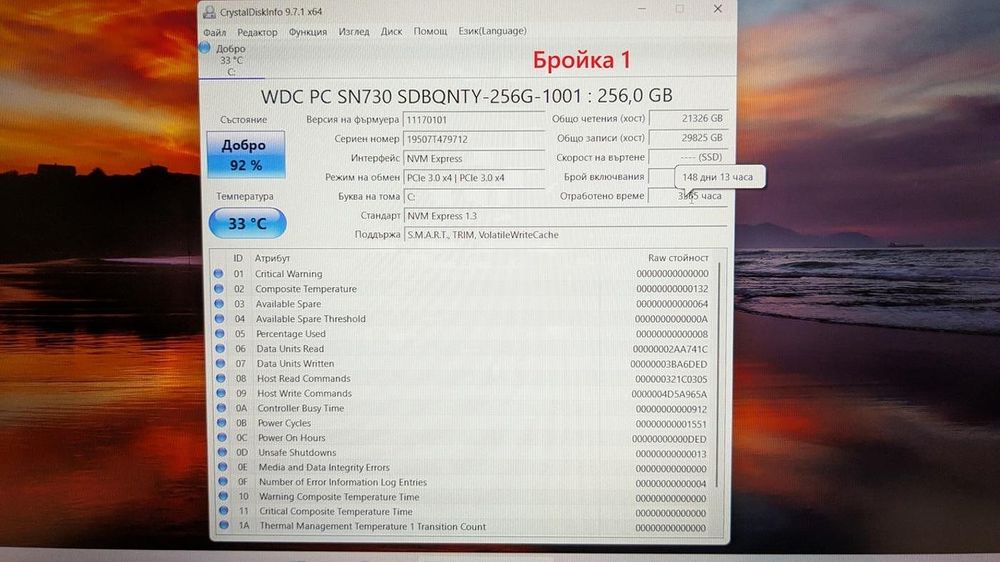The width and height of the screenshot is (1000, 562).
Task: Select the Unsafe Shutdowns attribute name
Action: (297, 452)
